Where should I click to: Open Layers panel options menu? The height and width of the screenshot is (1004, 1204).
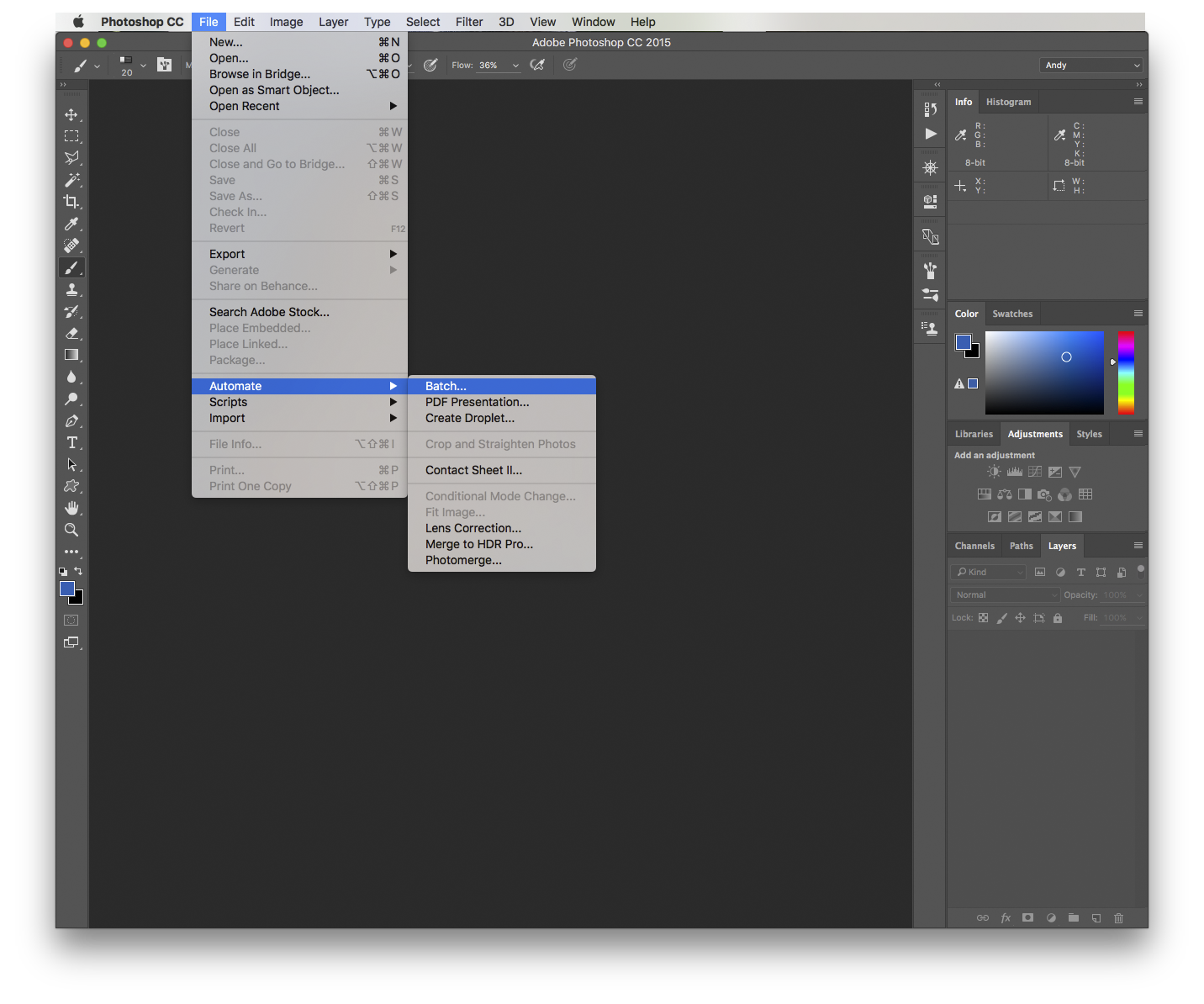[1138, 545]
